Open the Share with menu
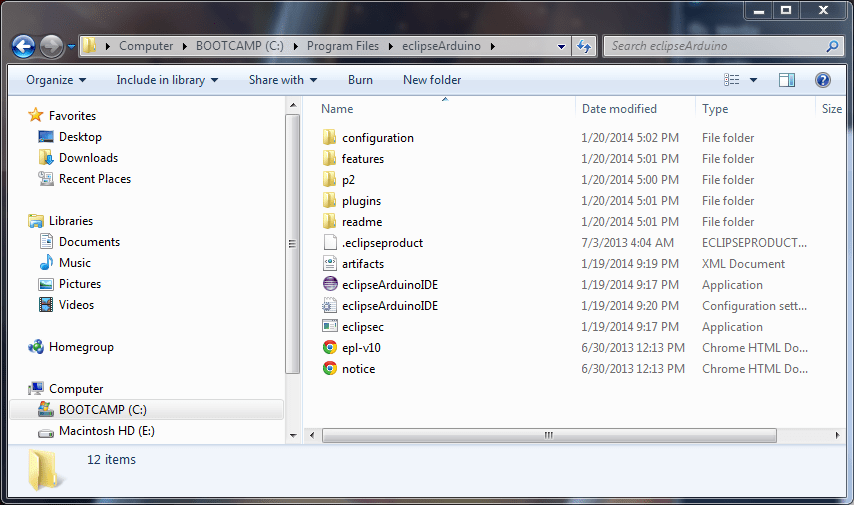 pos(283,80)
